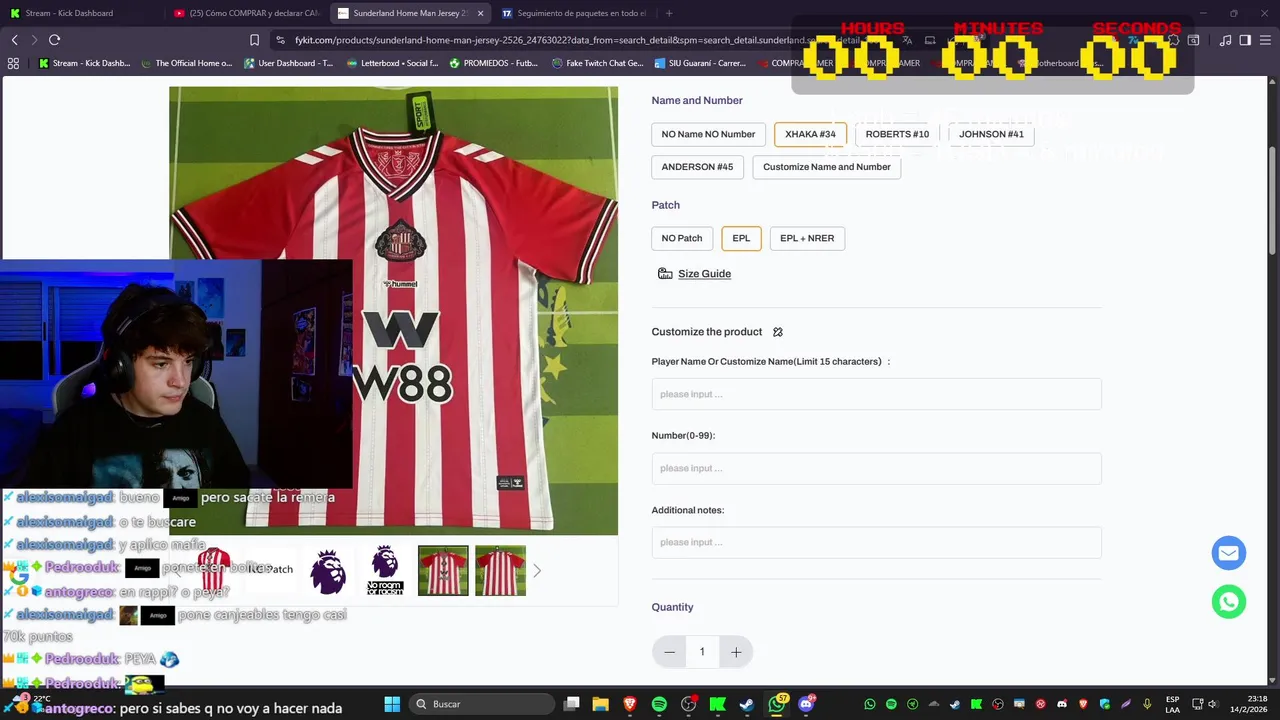Select the highlighted jersey front thumbnail
Screen dimensions: 1280x720
[x=443, y=571]
